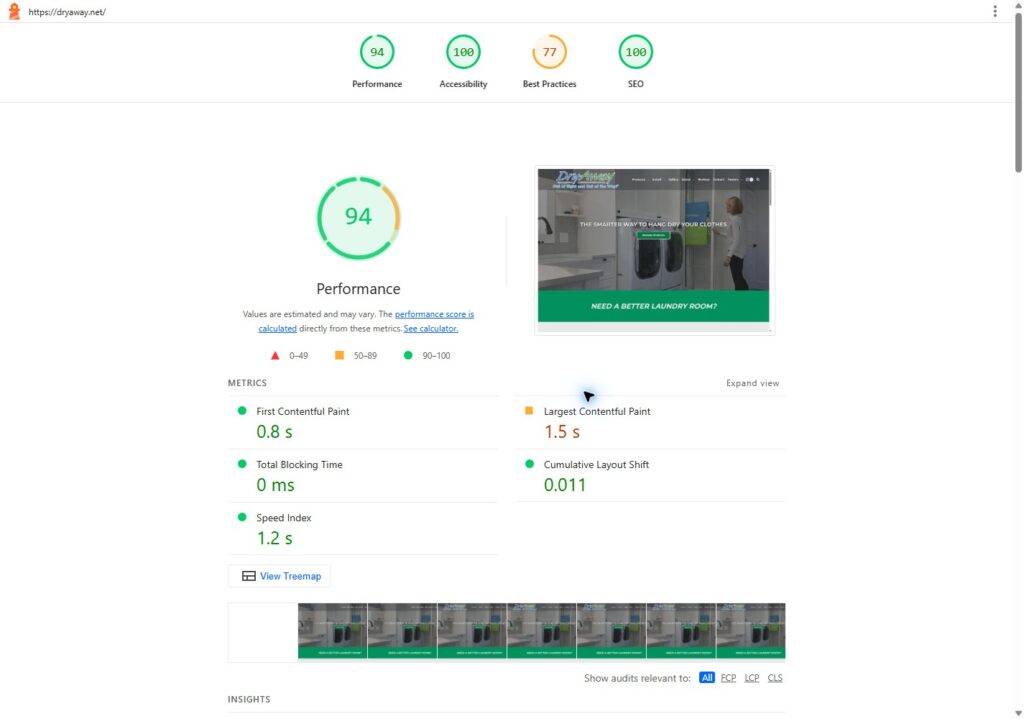1024x719 pixels.
Task: Click the Performance label under the top gauge
Action: tap(377, 84)
